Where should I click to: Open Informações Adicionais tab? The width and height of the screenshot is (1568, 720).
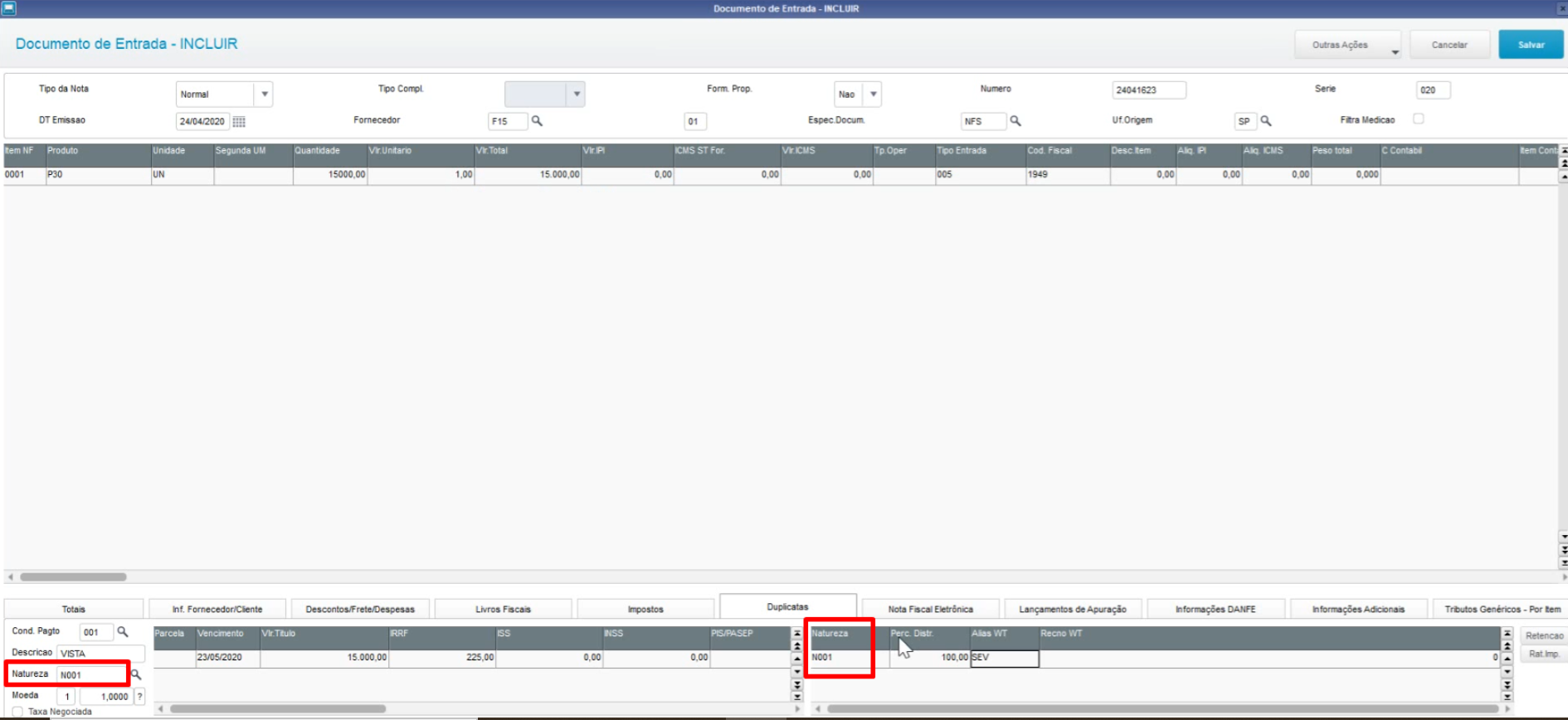coord(1358,609)
